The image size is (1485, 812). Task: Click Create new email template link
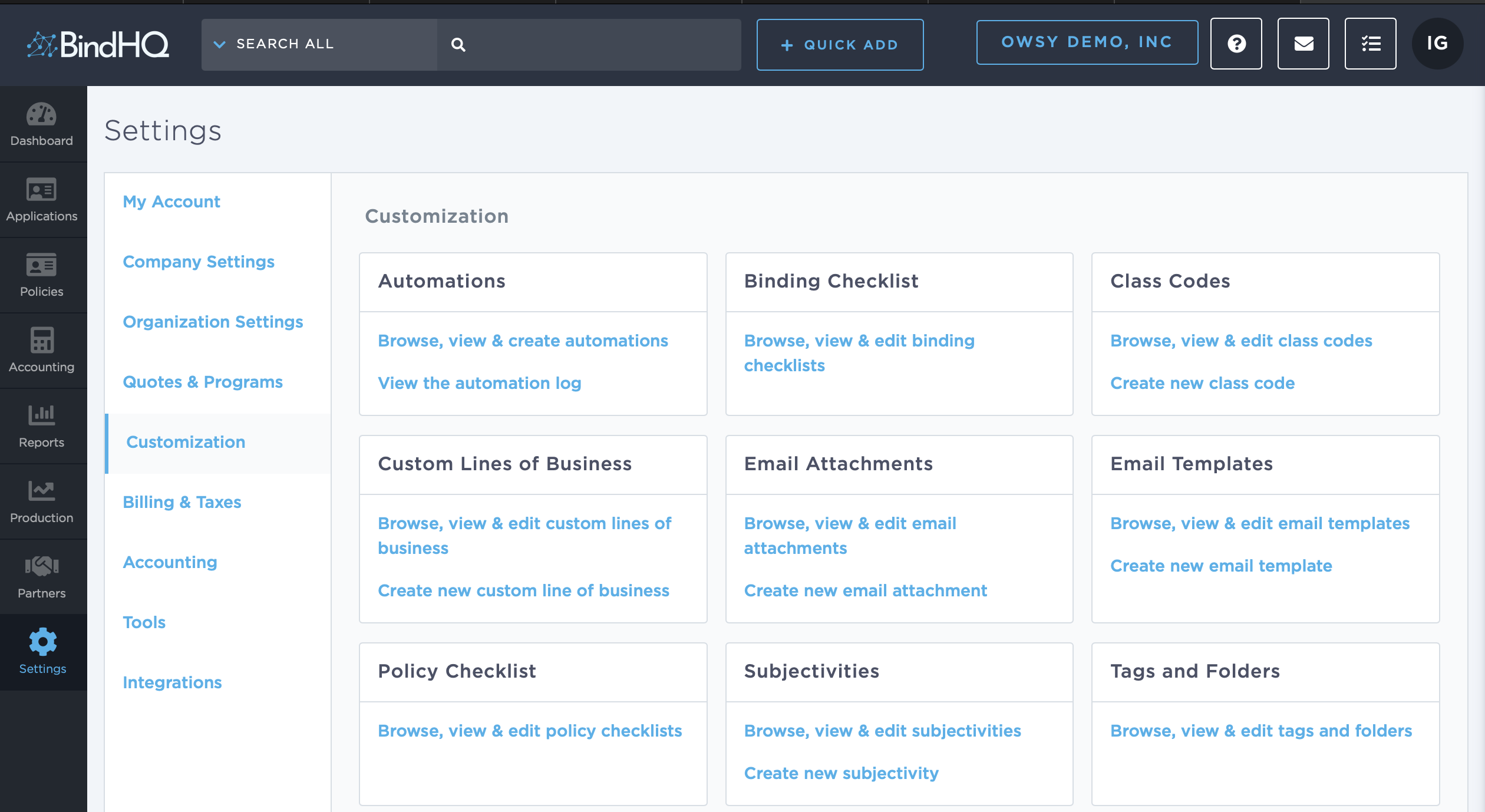click(1220, 566)
